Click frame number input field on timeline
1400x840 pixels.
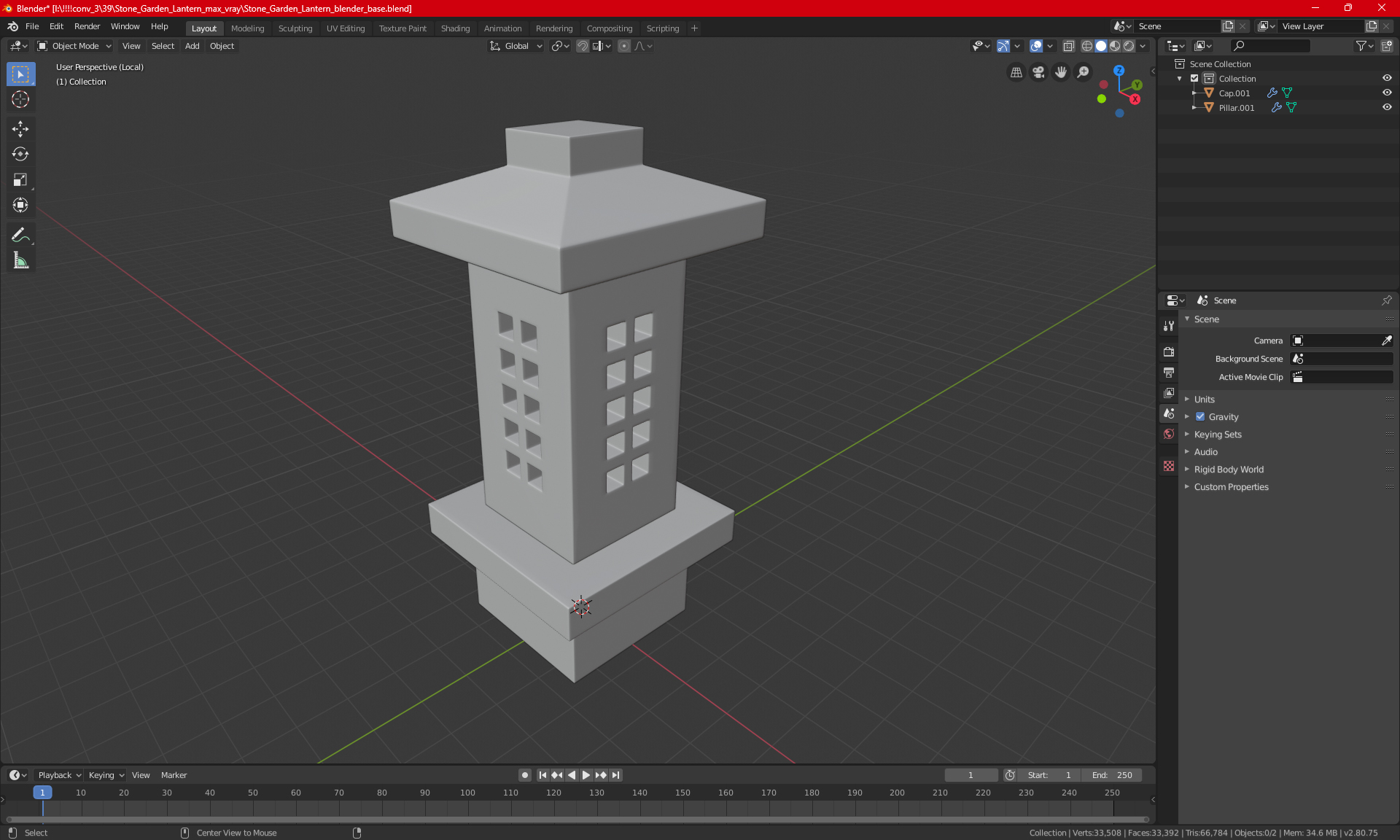pos(970,774)
